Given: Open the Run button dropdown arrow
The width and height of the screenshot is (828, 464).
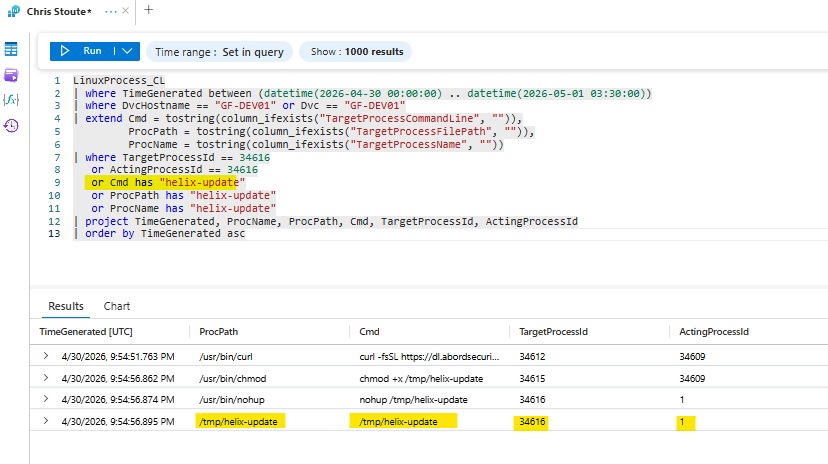Looking at the screenshot, I should [127, 51].
